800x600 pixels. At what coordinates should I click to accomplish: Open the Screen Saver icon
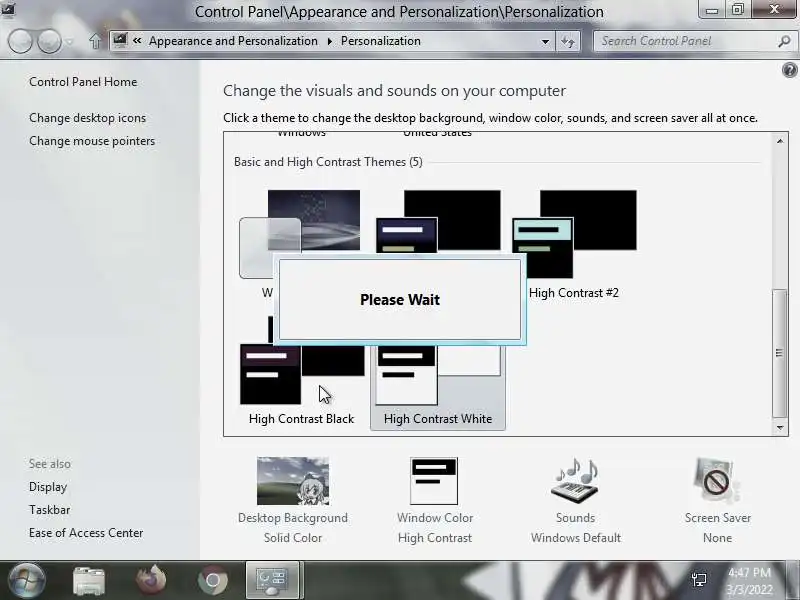pos(717,481)
